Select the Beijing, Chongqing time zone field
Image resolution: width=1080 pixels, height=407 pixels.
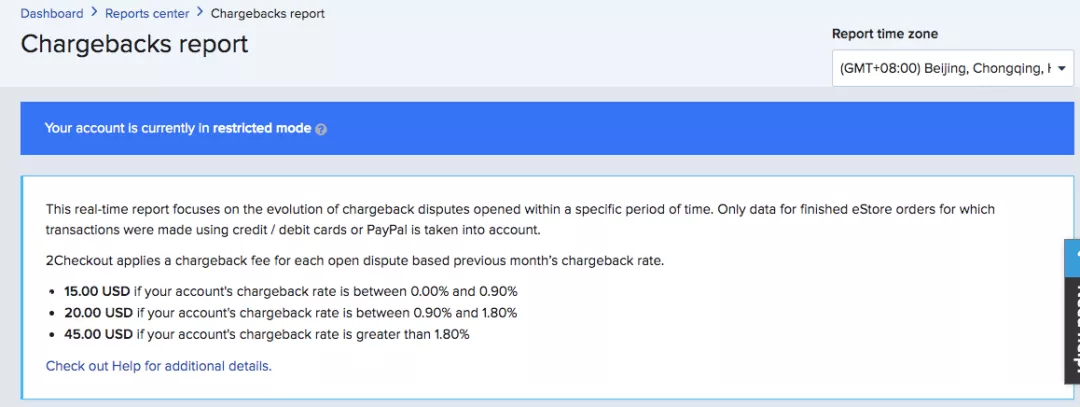click(x=943, y=70)
